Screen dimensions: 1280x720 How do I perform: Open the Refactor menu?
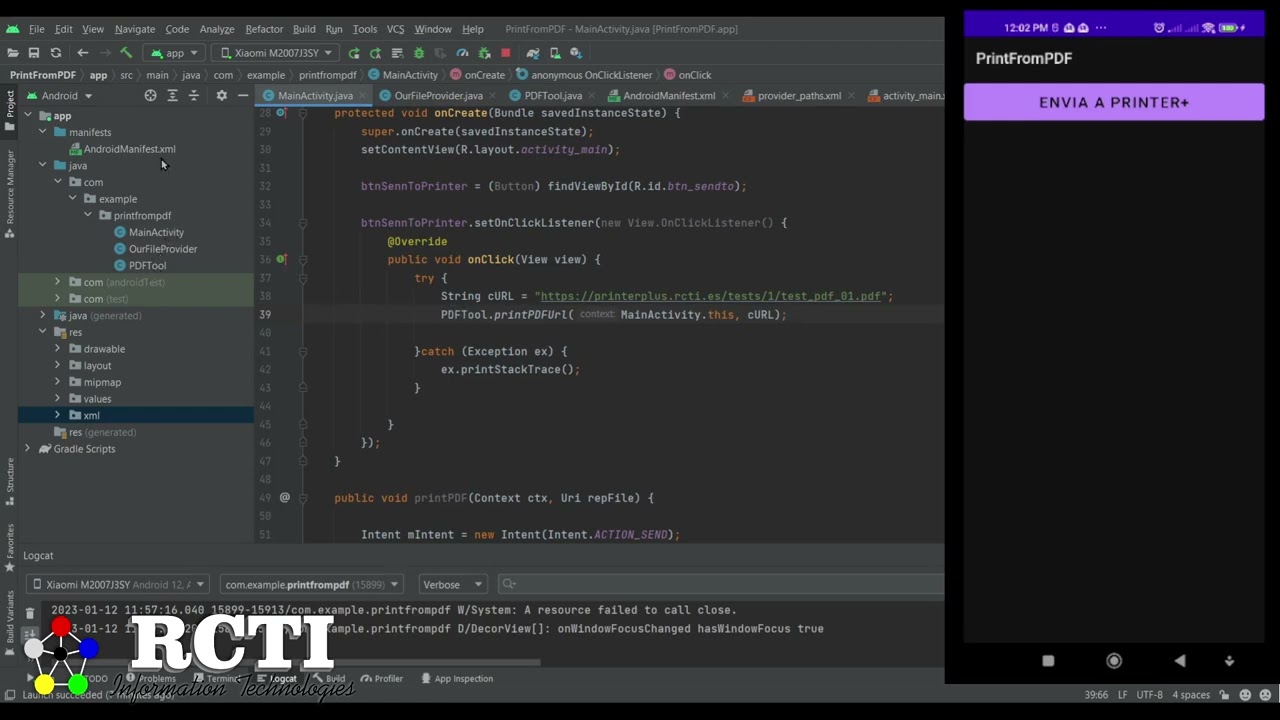pyautogui.click(x=264, y=29)
